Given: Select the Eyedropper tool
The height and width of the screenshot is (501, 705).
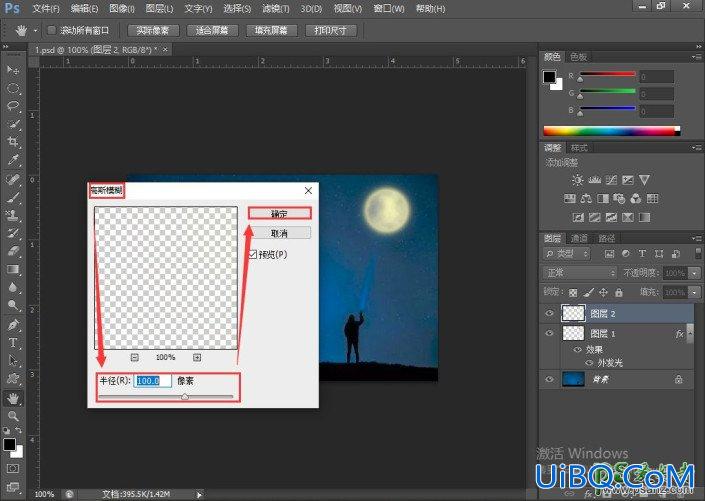Looking at the screenshot, I should click(x=13, y=160).
